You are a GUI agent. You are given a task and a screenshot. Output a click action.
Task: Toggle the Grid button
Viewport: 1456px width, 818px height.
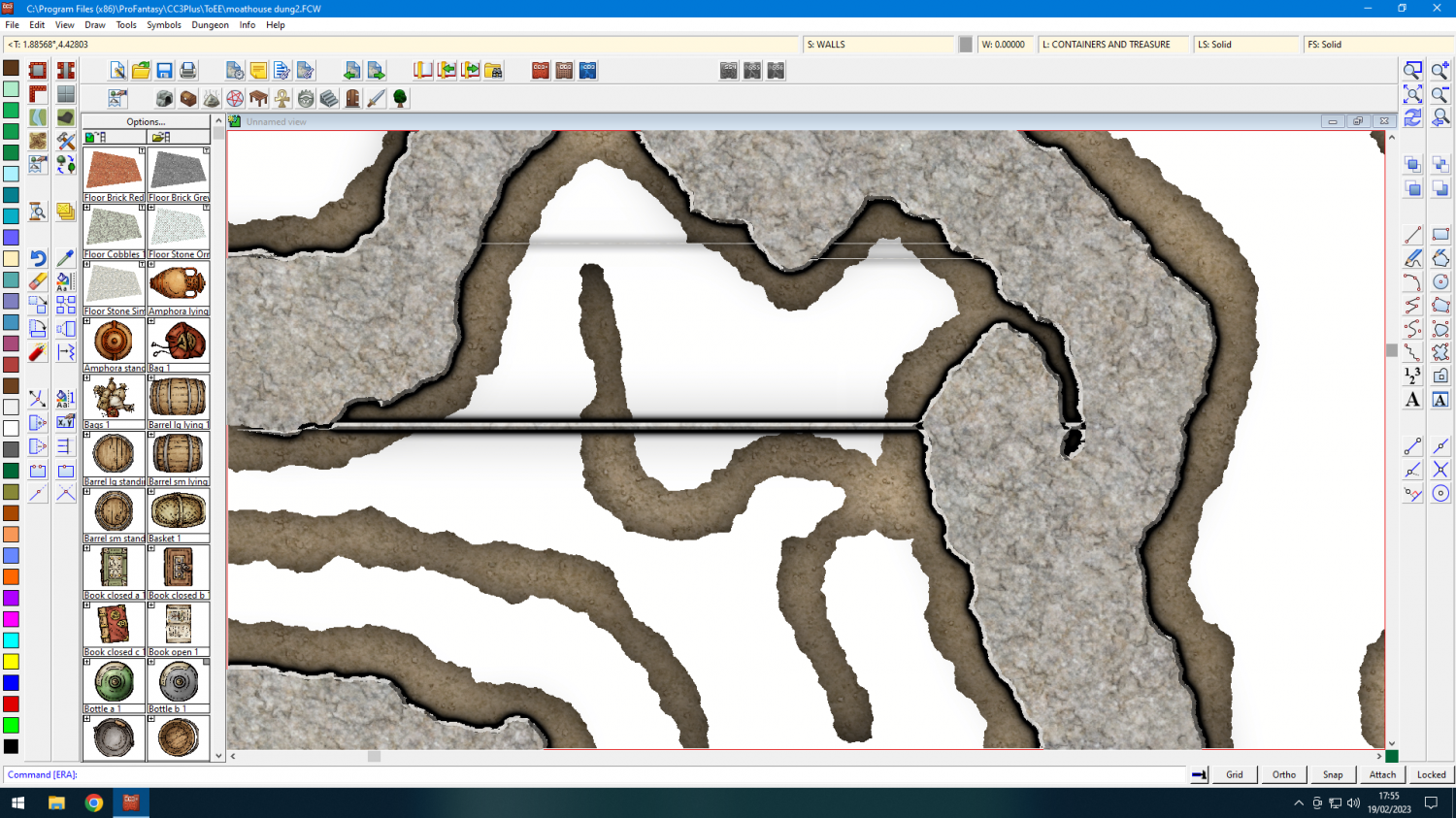pyautogui.click(x=1235, y=774)
